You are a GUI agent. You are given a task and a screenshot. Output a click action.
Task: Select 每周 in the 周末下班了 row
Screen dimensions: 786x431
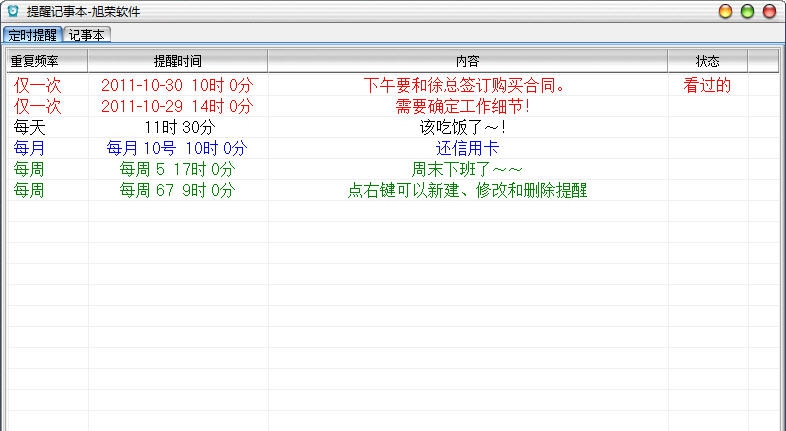click(30, 169)
